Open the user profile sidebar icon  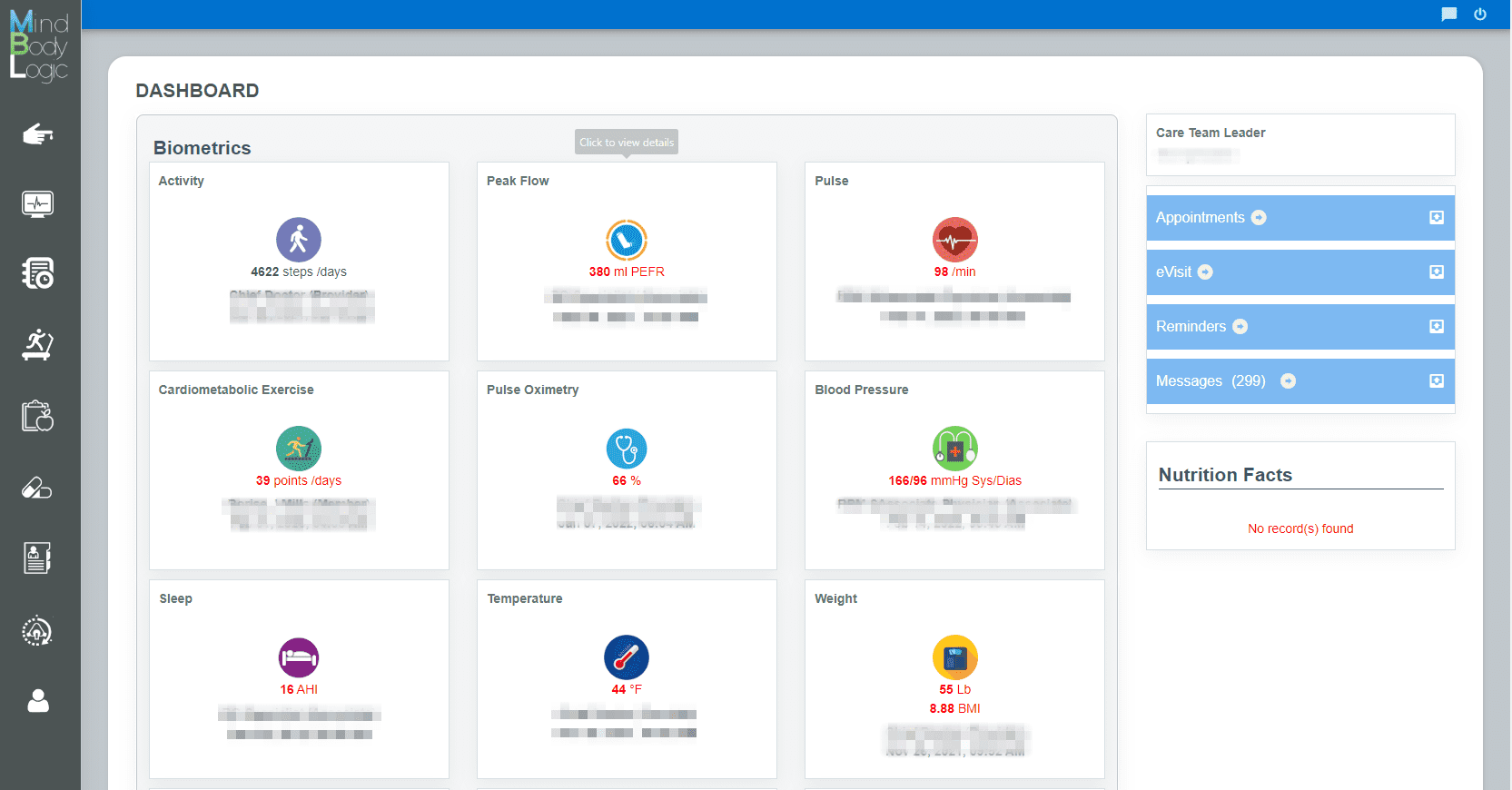[37, 700]
